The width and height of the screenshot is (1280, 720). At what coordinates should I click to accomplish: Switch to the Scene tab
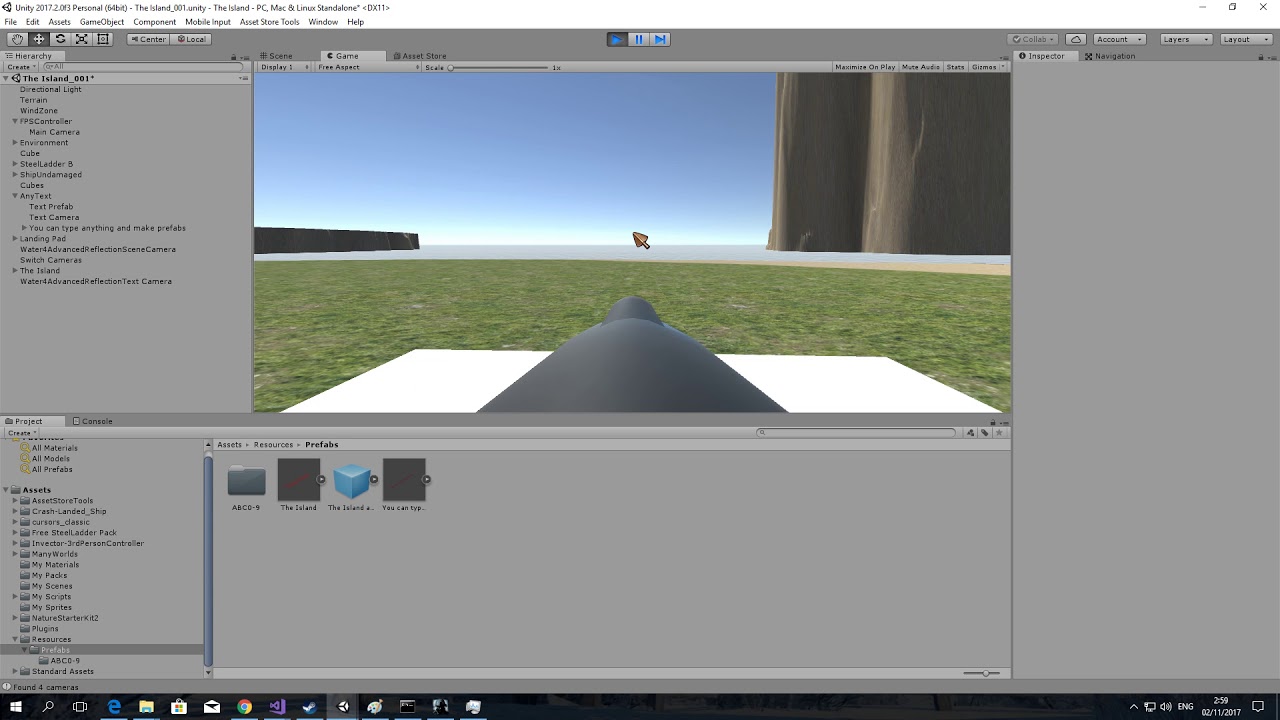click(x=276, y=56)
